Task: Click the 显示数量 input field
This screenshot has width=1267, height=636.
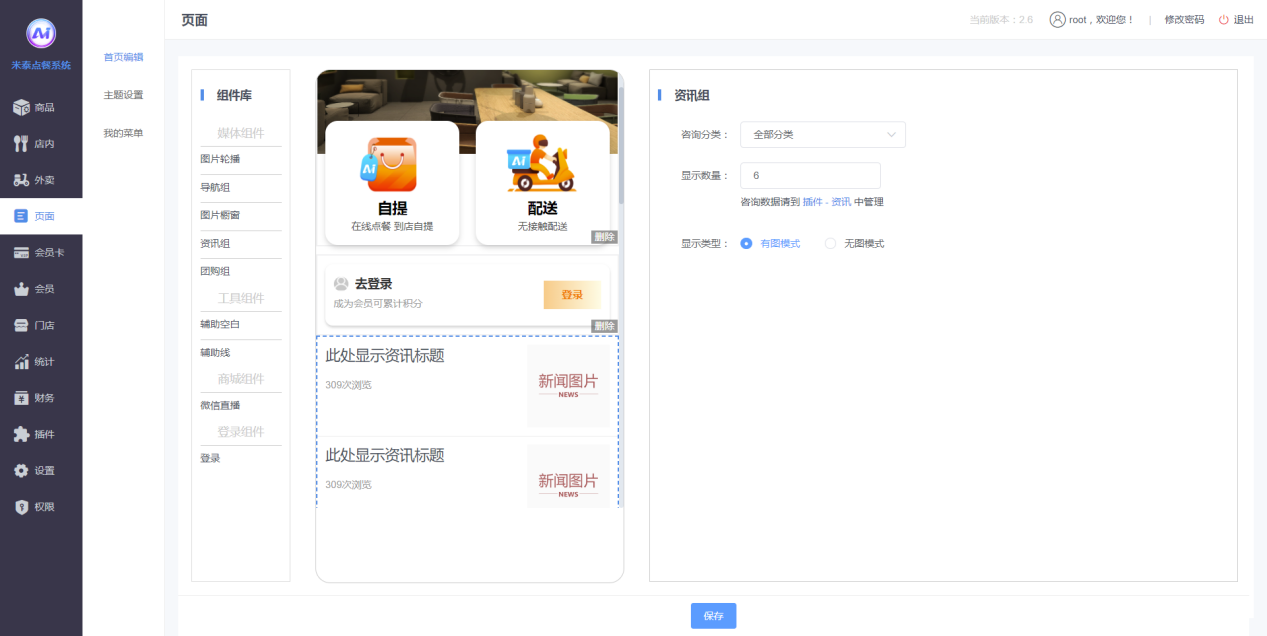Action: click(810, 175)
